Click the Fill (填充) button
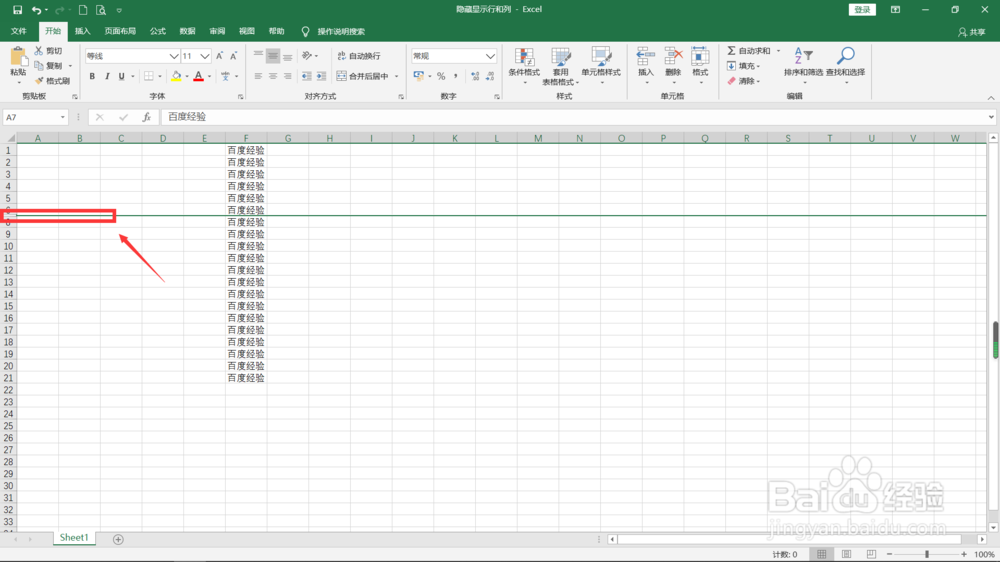This screenshot has width=1000, height=562. [744, 66]
